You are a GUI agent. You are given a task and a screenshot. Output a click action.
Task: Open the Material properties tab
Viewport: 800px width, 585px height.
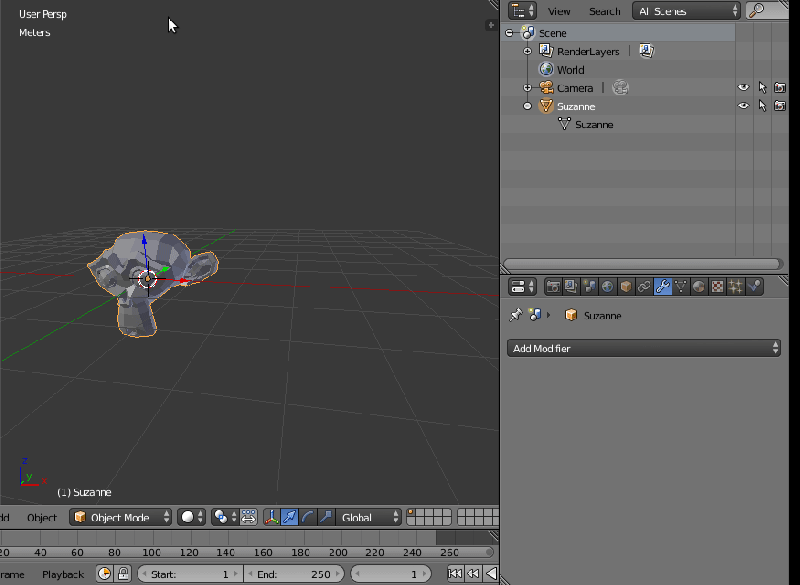(x=699, y=287)
